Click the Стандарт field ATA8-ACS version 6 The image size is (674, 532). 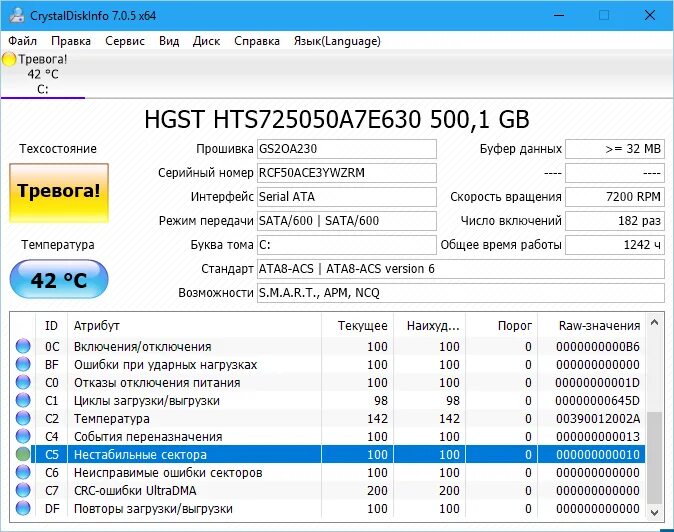[461, 269]
